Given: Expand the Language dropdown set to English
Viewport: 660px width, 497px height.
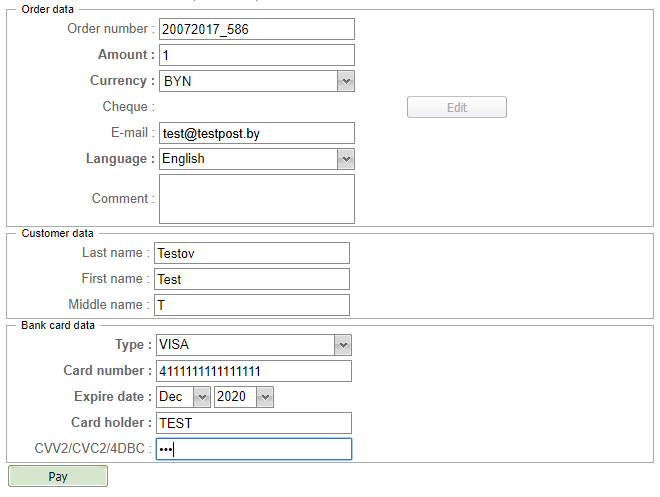Looking at the screenshot, I should click(x=256, y=159).
